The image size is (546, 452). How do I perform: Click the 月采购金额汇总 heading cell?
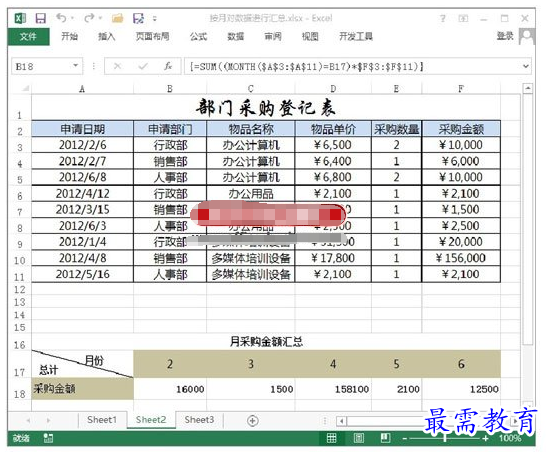click(x=266, y=342)
